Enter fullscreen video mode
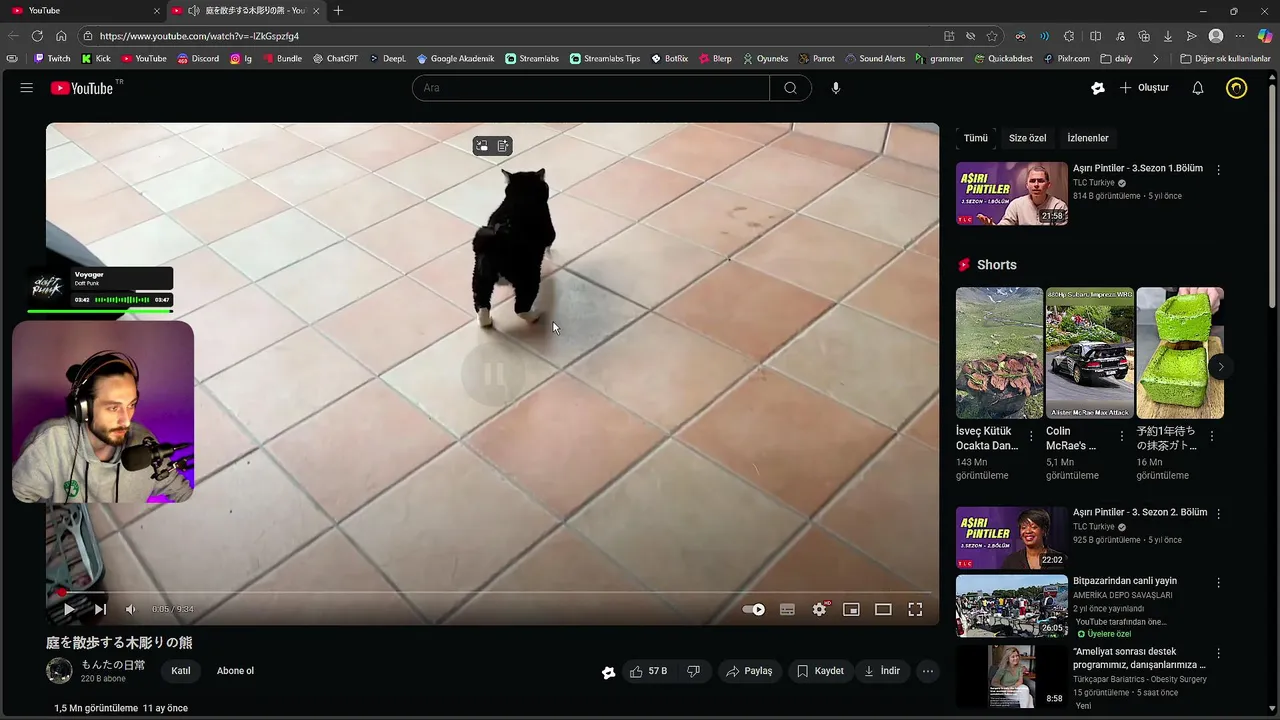Viewport: 1280px width, 720px height. point(915,609)
